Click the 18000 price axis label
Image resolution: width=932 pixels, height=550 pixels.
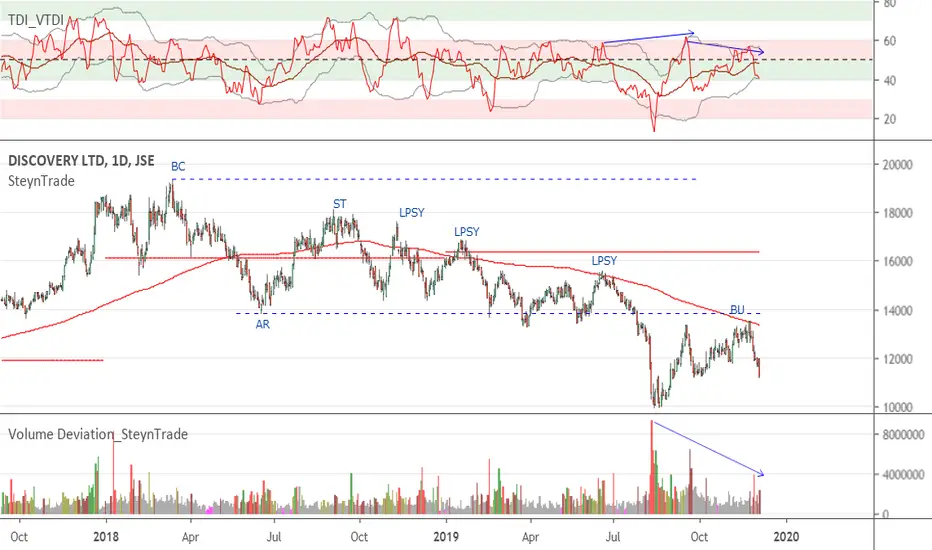897,213
